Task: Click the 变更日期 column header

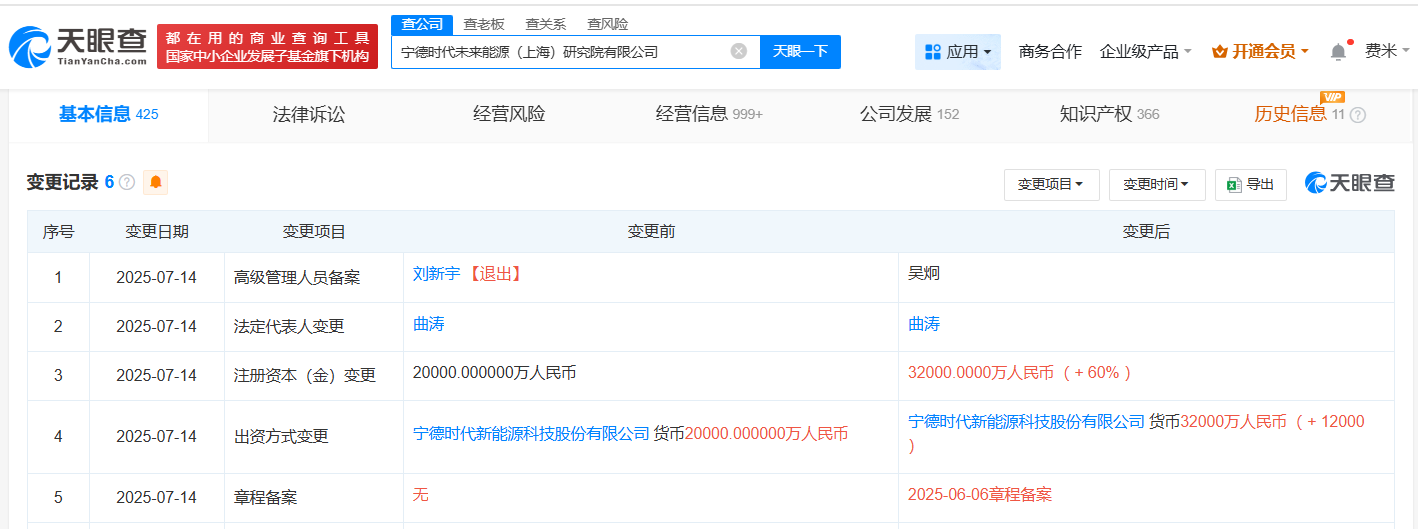Action: (157, 232)
